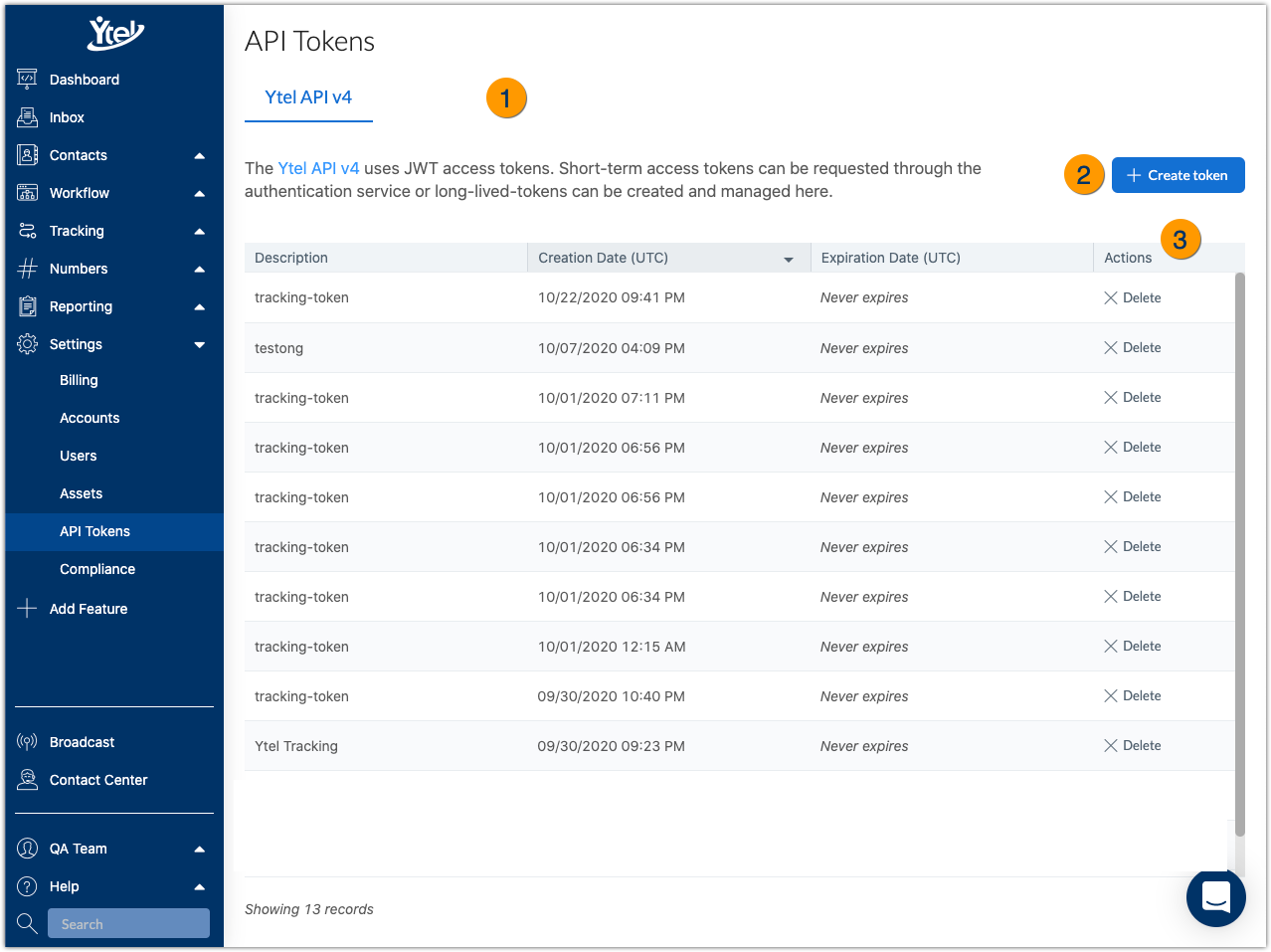Expand the Reporting menu arrow

tap(199, 306)
